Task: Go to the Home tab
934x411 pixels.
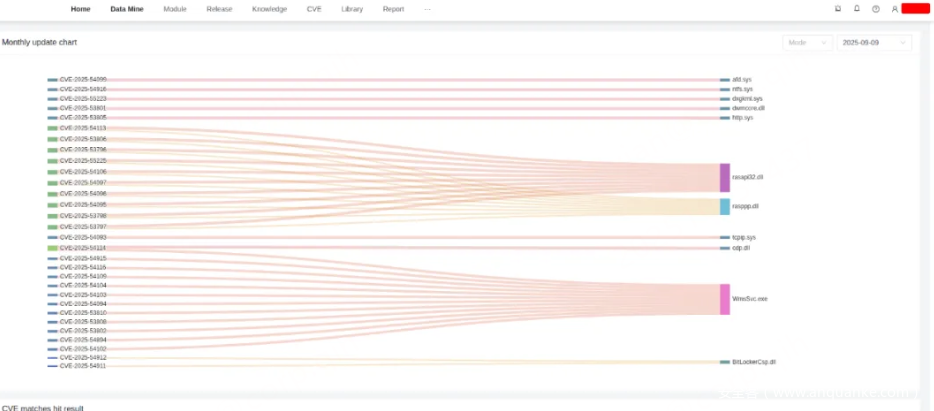Action: [80, 9]
